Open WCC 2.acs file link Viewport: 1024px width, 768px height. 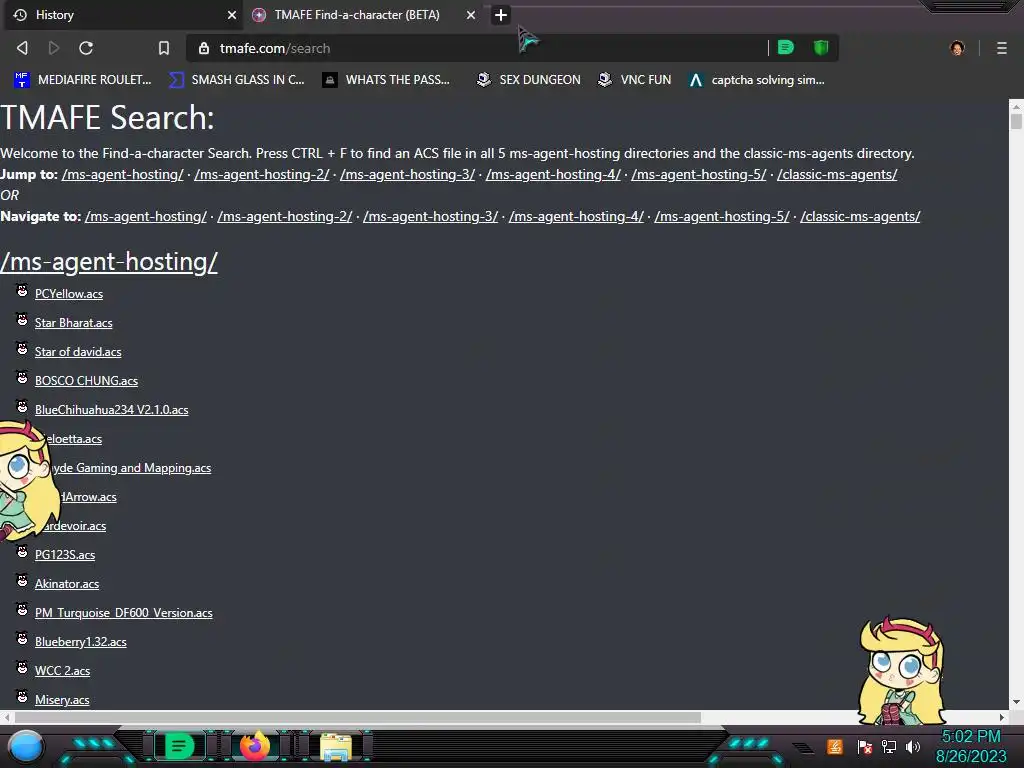pyautogui.click(x=62, y=671)
